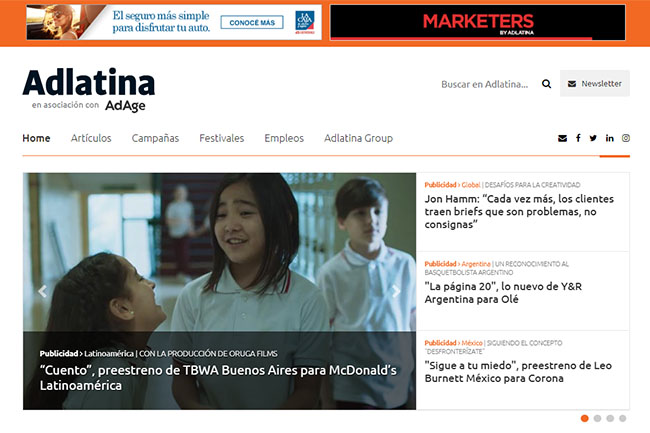Image resolution: width=650 pixels, height=433 pixels.
Task: Open "La página 20" Y&R Argentina article
Action: pyautogui.click(x=503, y=293)
